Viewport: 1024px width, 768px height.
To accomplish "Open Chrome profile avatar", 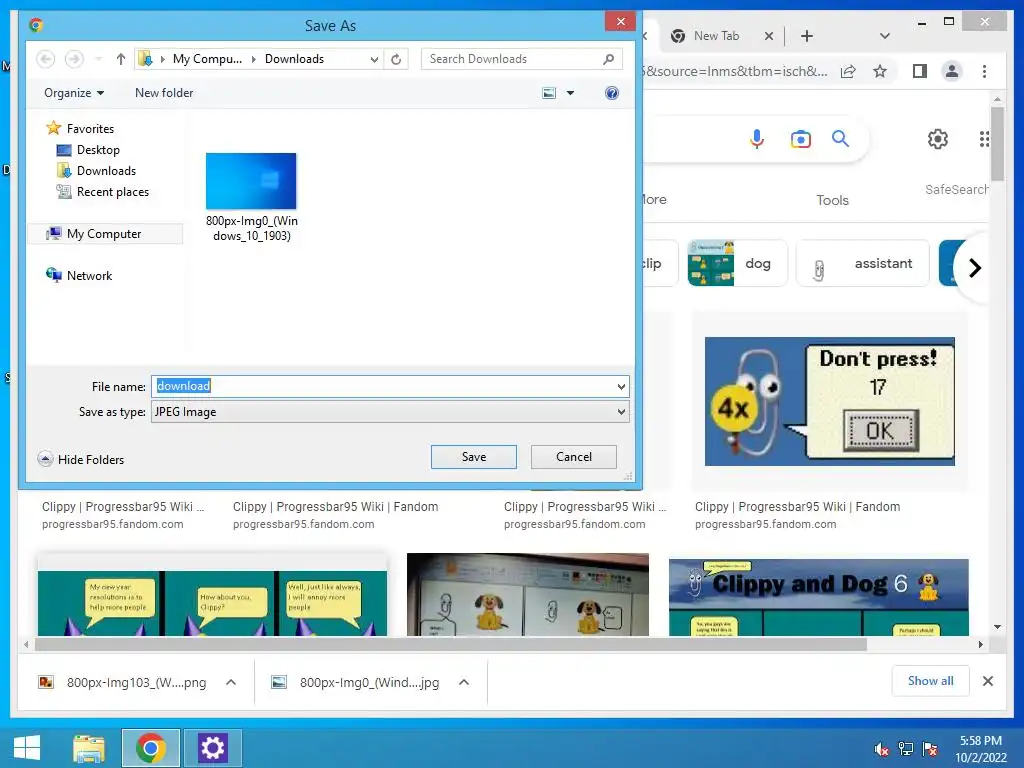I will [x=952, y=71].
